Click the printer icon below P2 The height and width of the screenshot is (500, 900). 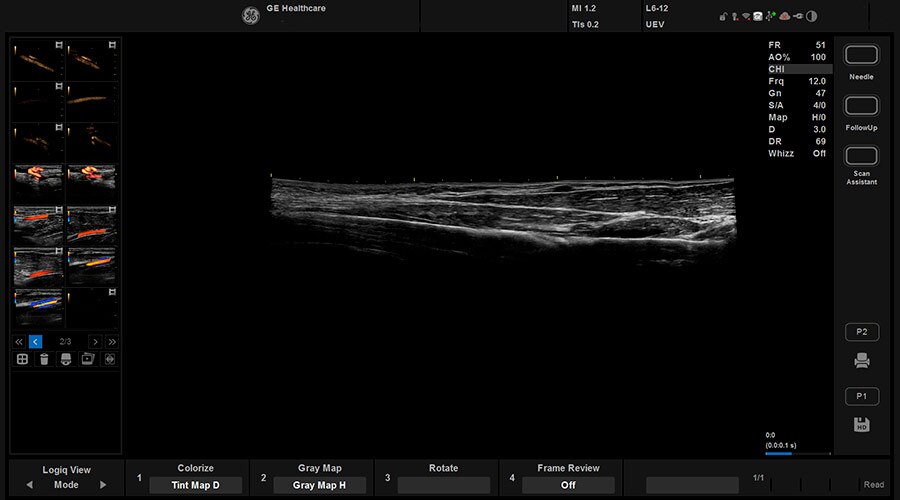[861, 361]
